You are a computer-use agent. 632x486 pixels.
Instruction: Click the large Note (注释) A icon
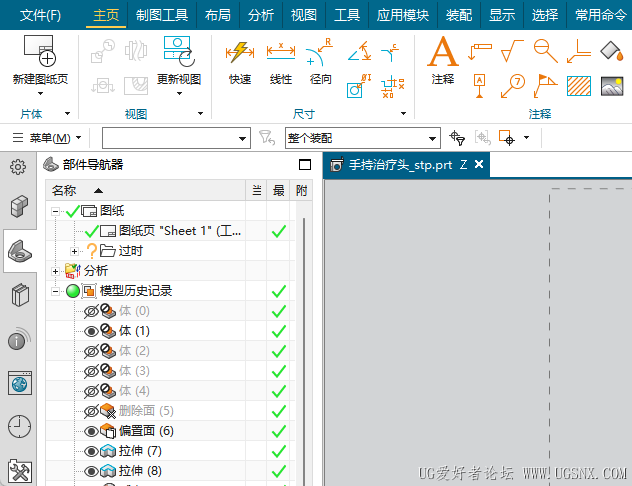click(443, 51)
